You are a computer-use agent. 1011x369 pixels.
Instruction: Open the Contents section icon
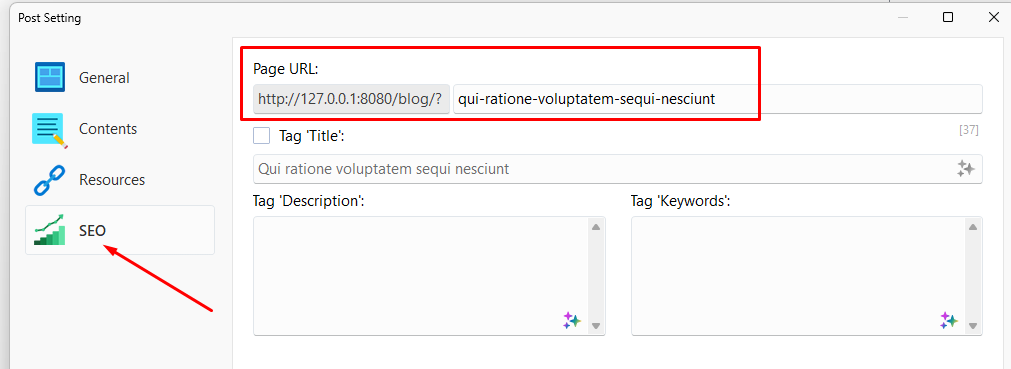pyautogui.click(x=50, y=129)
